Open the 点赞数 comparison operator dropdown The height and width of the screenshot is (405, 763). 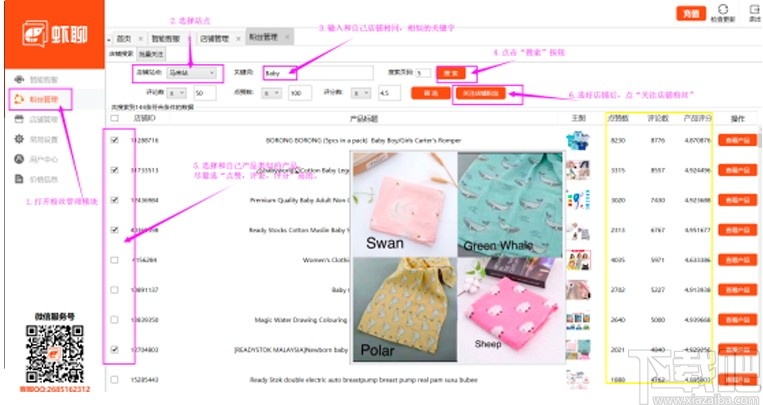point(272,93)
